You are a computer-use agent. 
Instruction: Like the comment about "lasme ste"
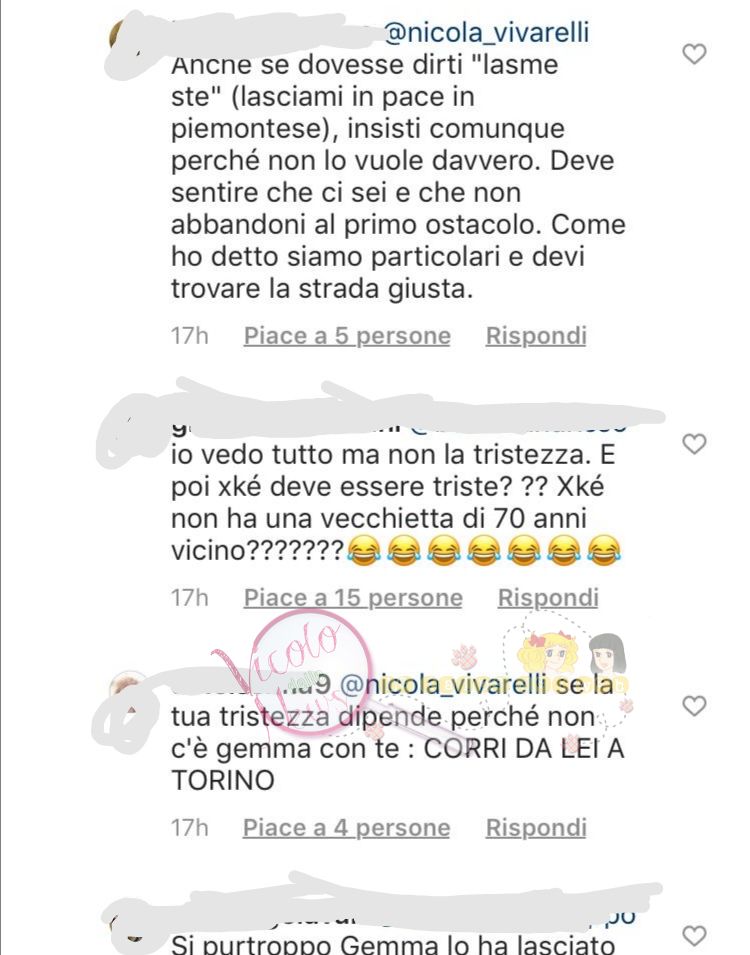coord(694,54)
